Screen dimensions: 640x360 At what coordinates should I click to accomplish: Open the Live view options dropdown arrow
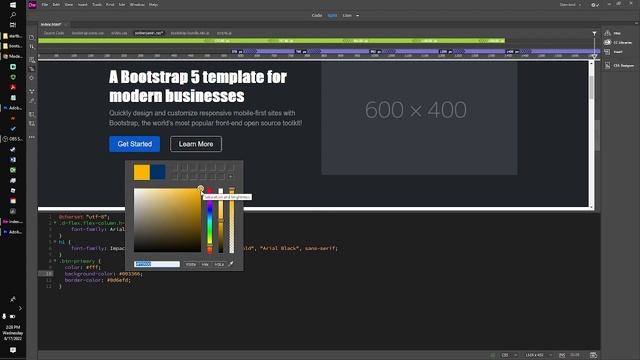[358, 16]
